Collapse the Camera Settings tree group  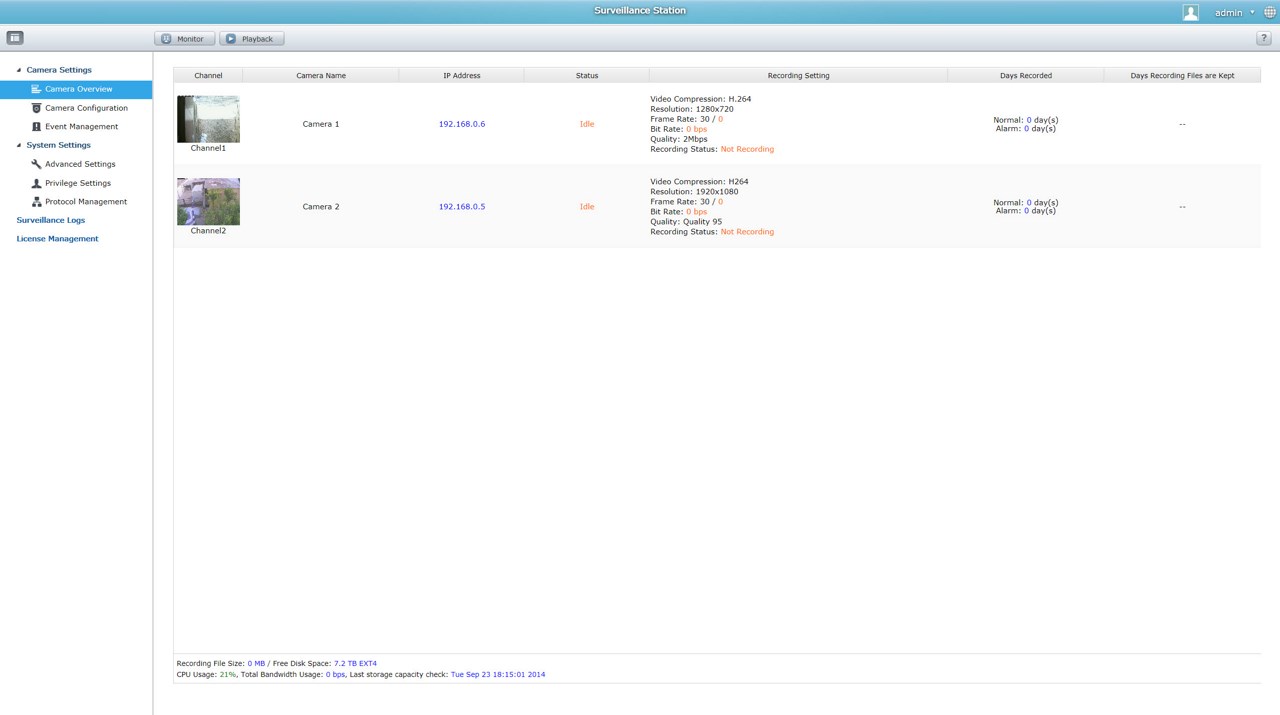coord(19,70)
